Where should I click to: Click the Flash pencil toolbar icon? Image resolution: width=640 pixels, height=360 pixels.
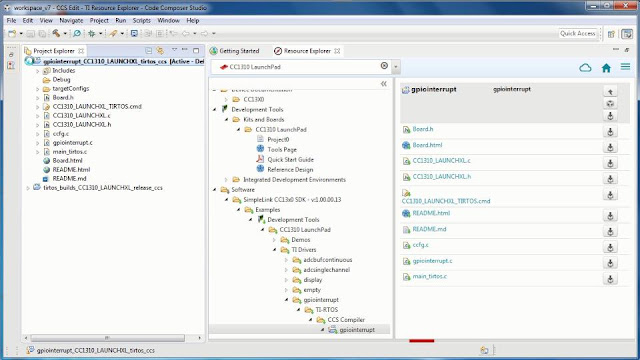[113, 33]
